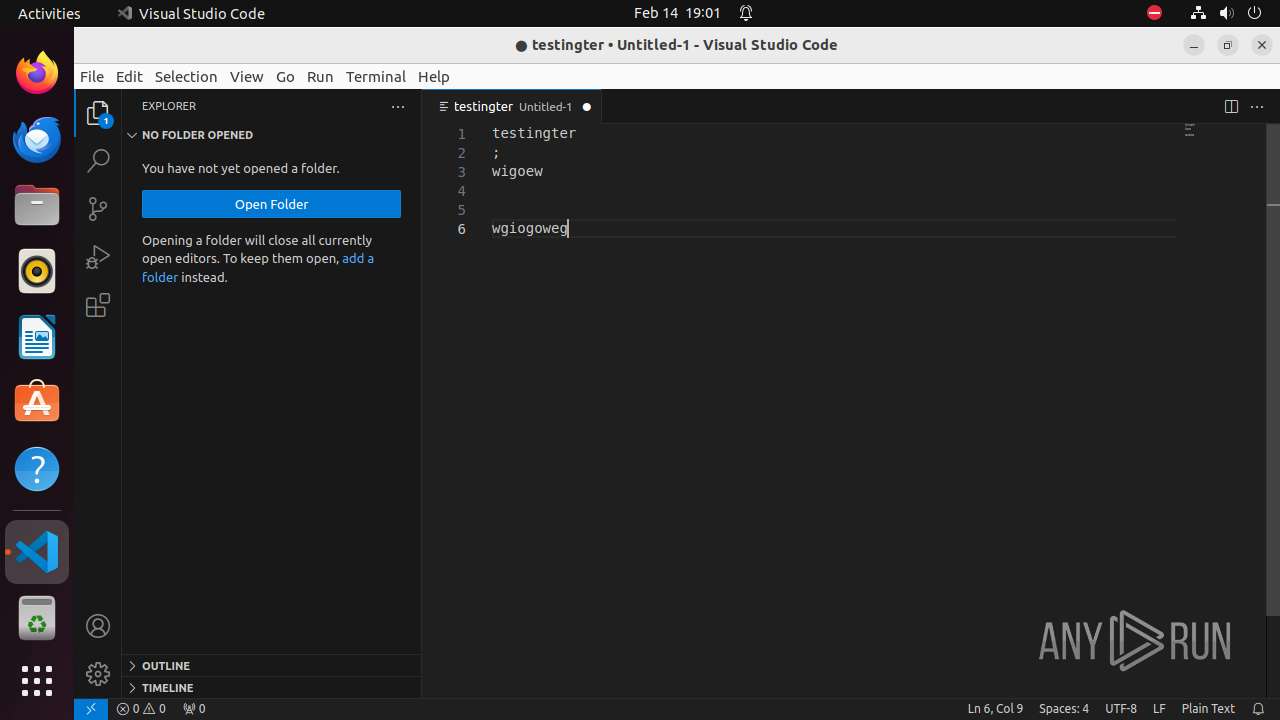Click the forwarded ports status item

pos(194,708)
